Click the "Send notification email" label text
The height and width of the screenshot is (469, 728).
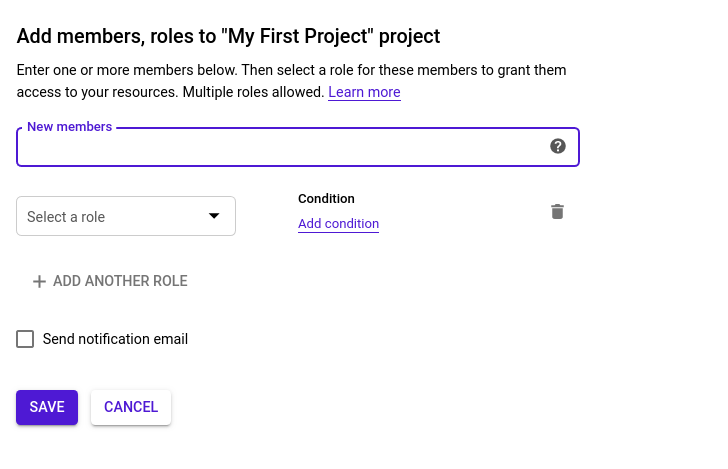(x=115, y=339)
